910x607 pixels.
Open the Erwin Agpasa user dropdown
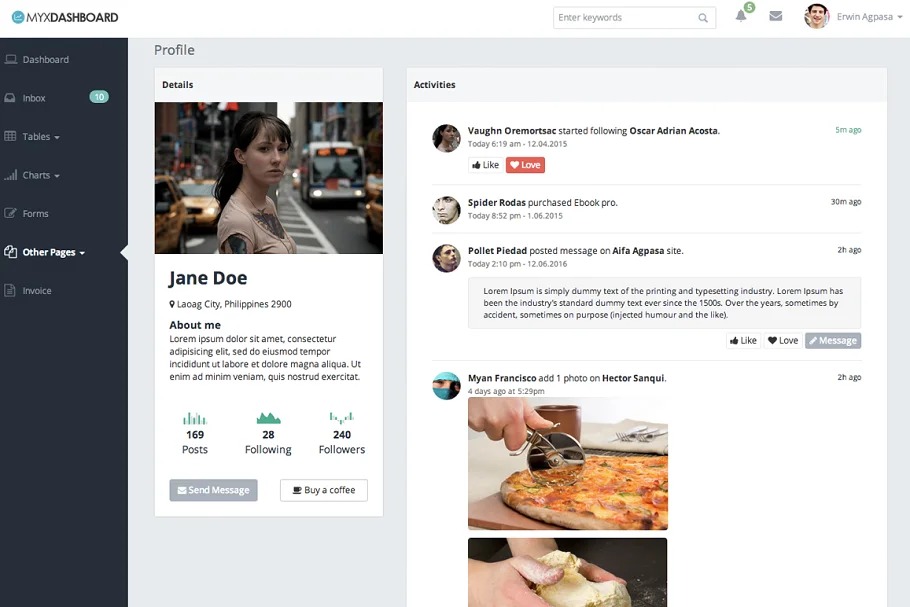coord(850,17)
